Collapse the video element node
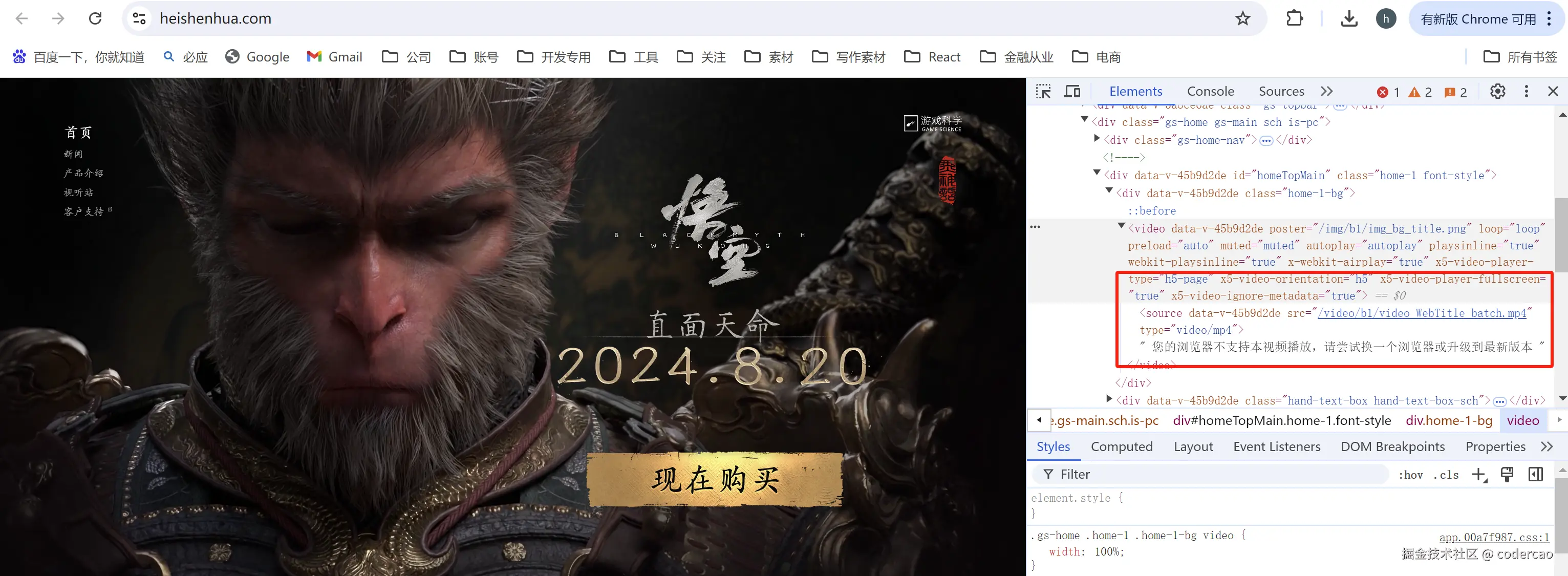Image resolution: width=1568 pixels, height=576 pixels. click(1122, 226)
